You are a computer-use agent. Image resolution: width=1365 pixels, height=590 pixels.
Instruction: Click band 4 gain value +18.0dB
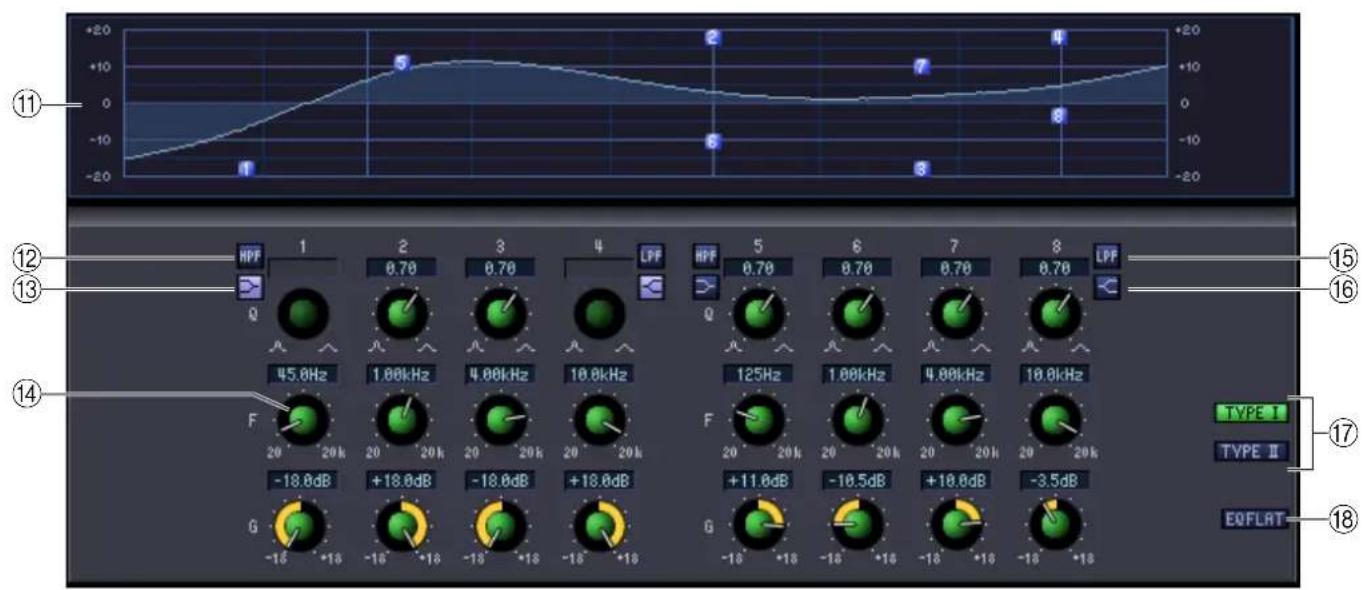coord(599,479)
